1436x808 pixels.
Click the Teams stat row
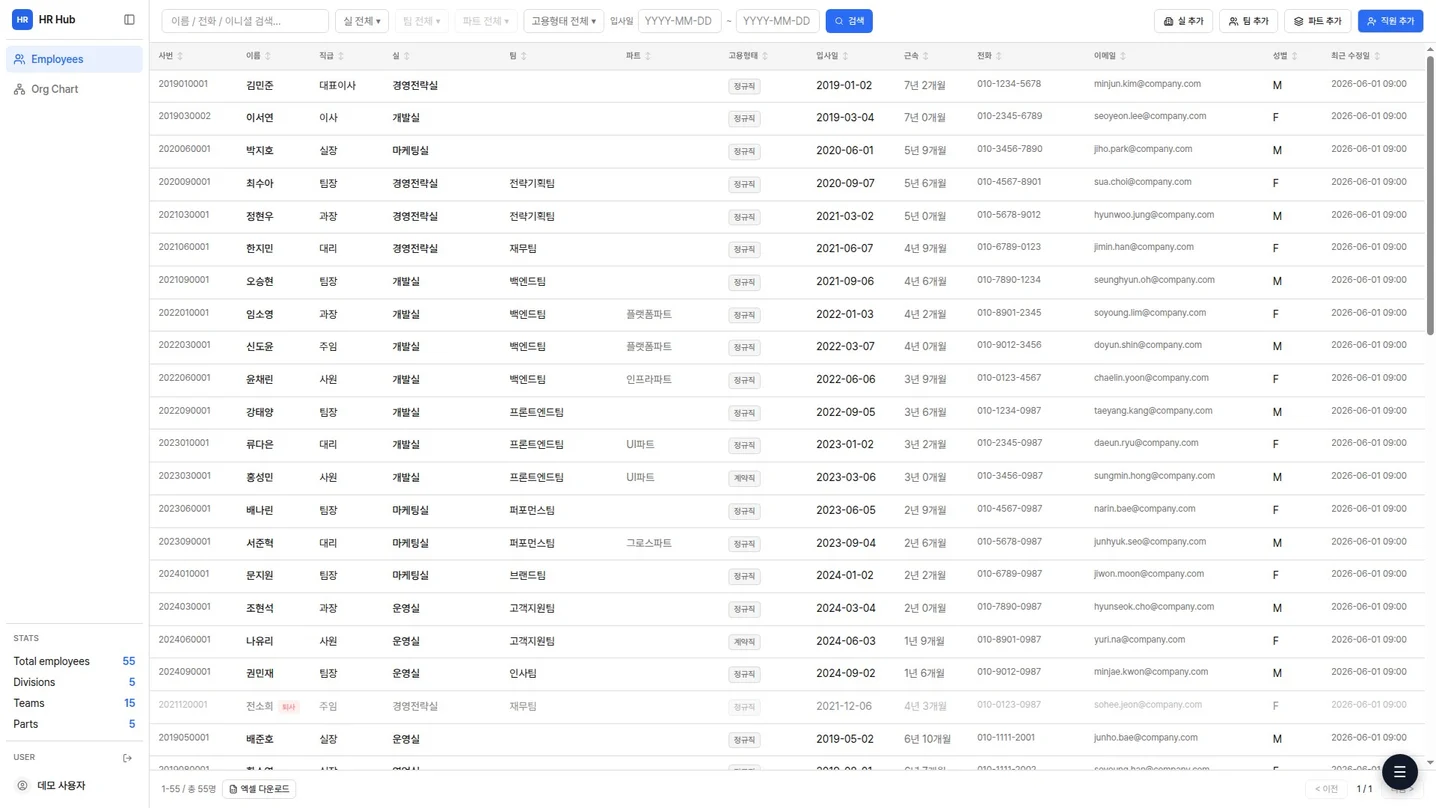click(x=74, y=703)
